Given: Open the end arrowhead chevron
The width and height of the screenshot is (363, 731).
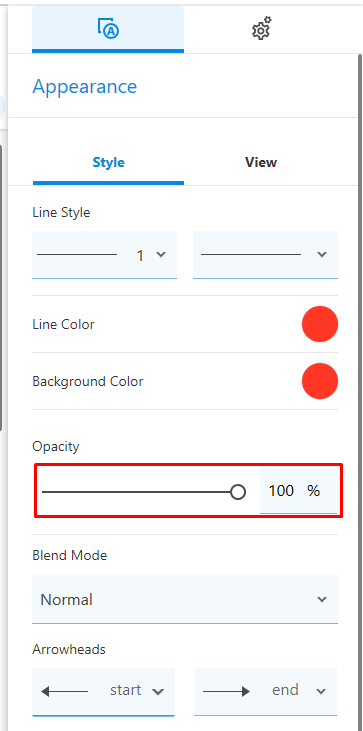Looking at the screenshot, I should pyautogui.click(x=321, y=692).
